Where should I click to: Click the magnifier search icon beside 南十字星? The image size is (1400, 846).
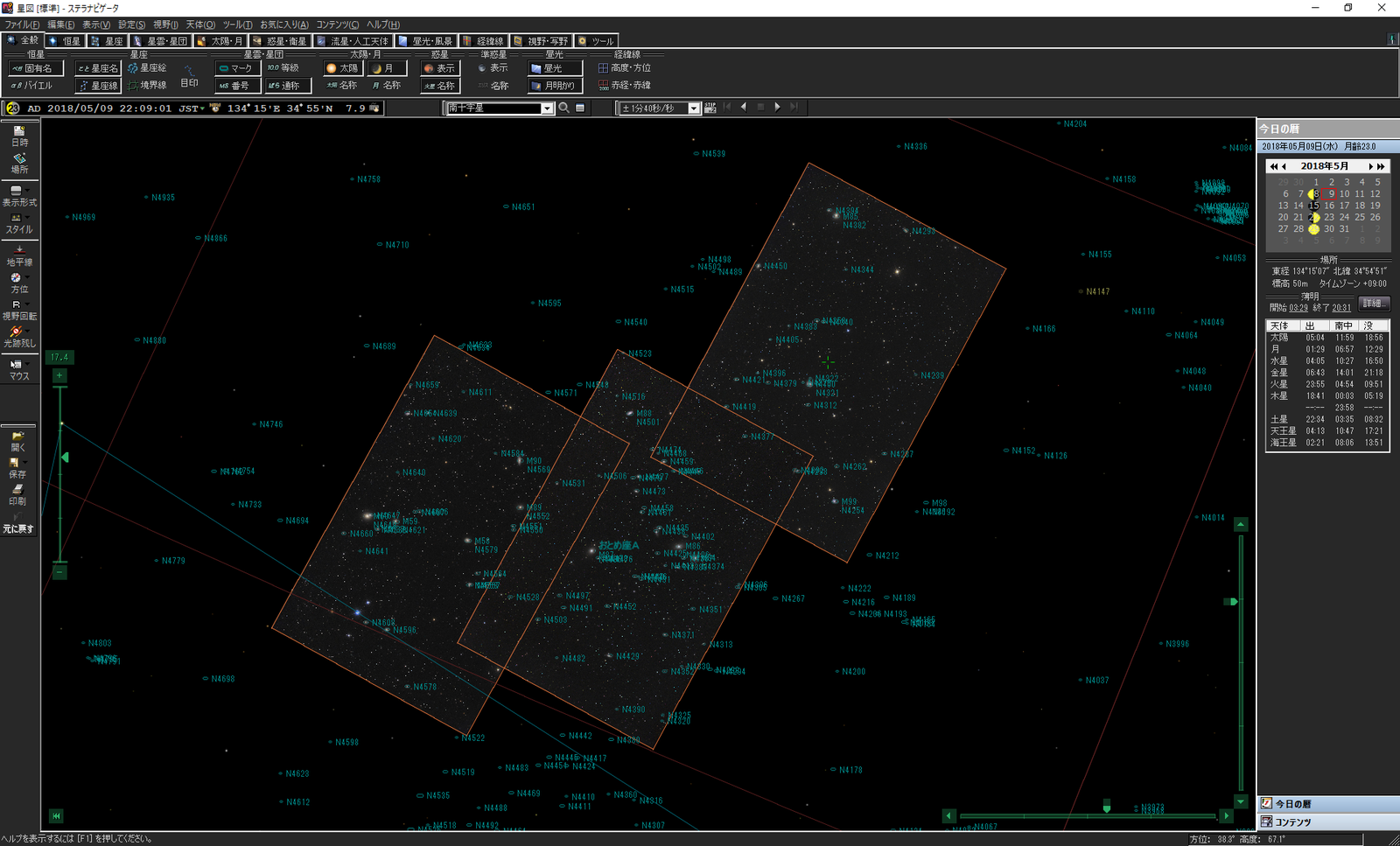(564, 108)
